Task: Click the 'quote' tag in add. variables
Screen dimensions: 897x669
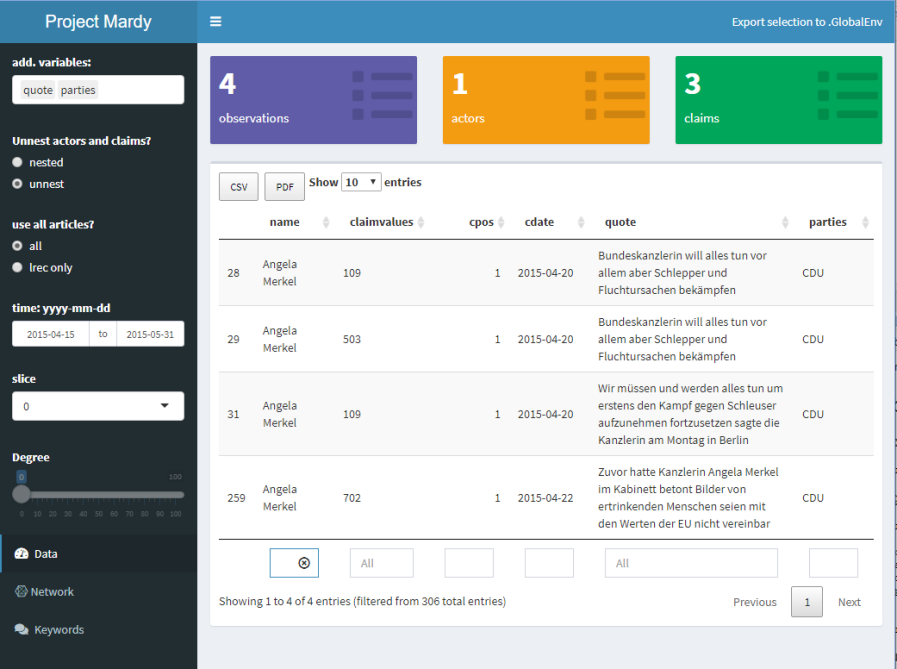Action: tap(38, 90)
